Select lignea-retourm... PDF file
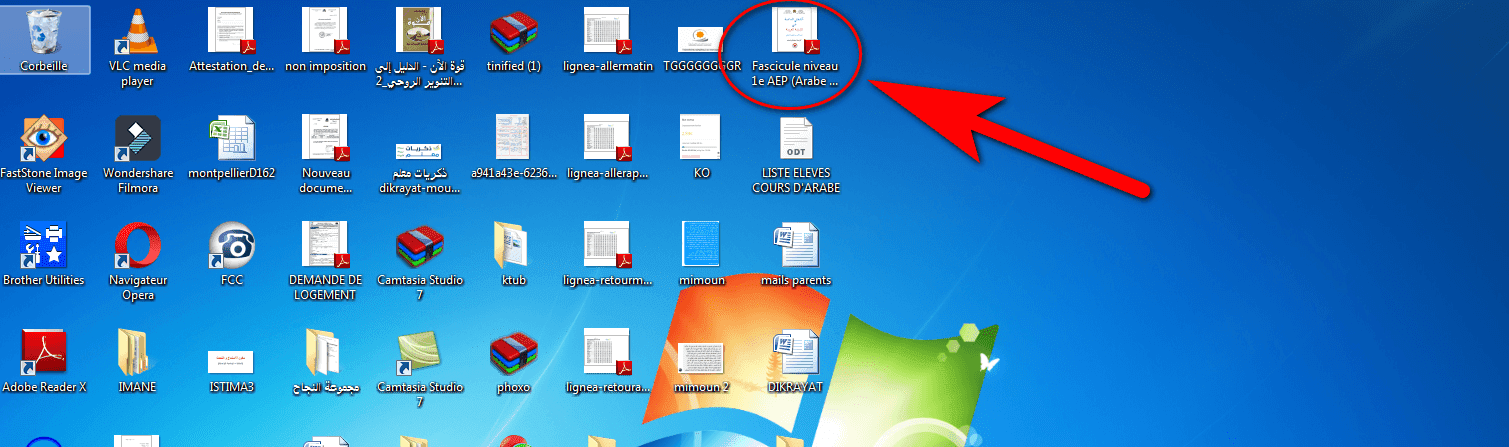This screenshot has height=447, width=1509. click(x=607, y=254)
